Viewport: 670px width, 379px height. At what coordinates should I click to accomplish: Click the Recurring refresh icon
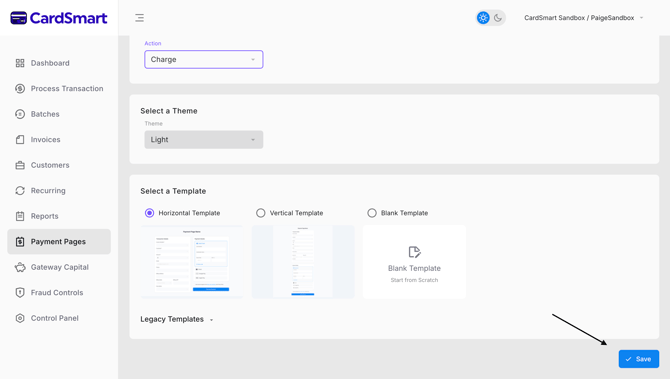(20, 191)
